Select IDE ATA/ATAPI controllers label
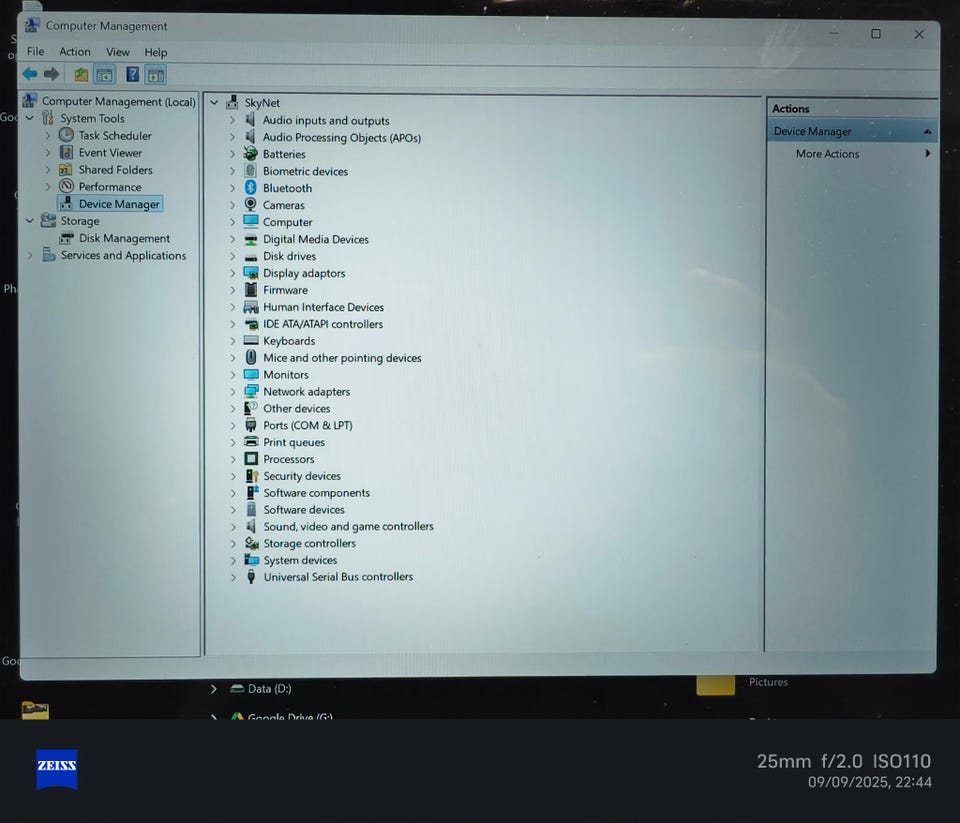The height and width of the screenshot is (823, 960). point(323,324)
